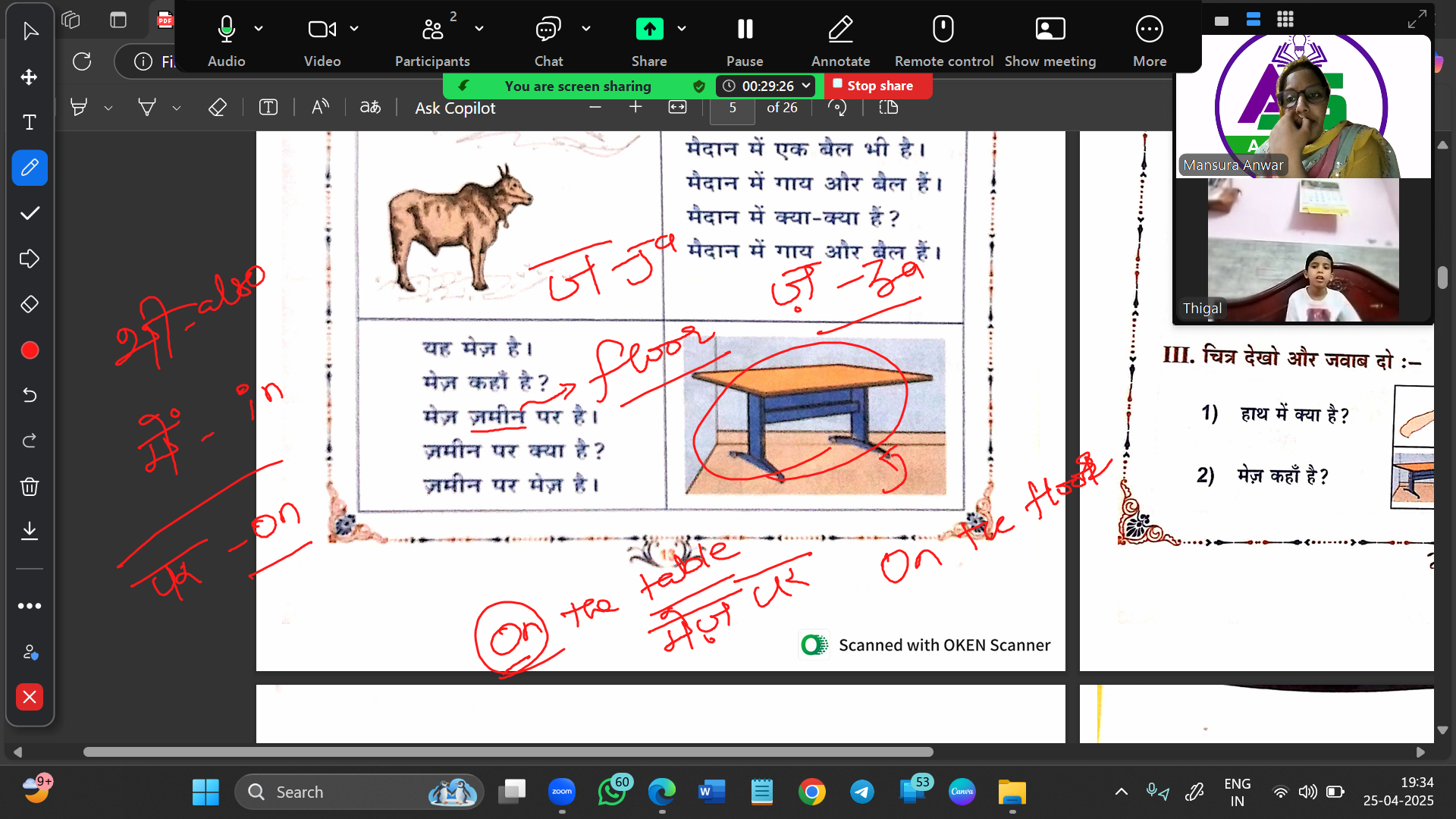Image resolution: width=1456 pixels, height=819 pixels.
Task: Open the More meeting options
Action: point(1149,39)
